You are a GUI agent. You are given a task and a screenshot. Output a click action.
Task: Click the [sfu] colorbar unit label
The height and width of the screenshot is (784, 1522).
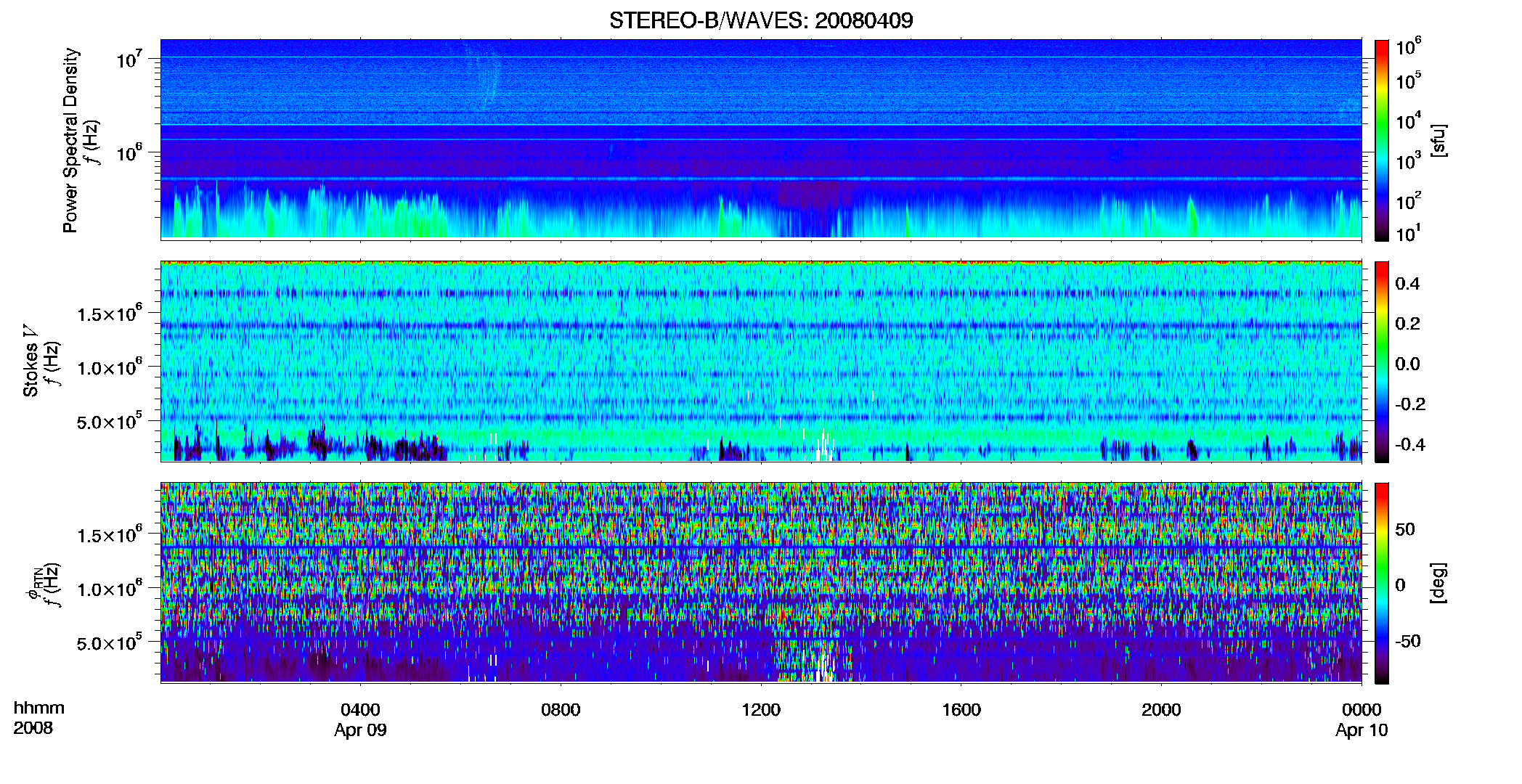1438,140
